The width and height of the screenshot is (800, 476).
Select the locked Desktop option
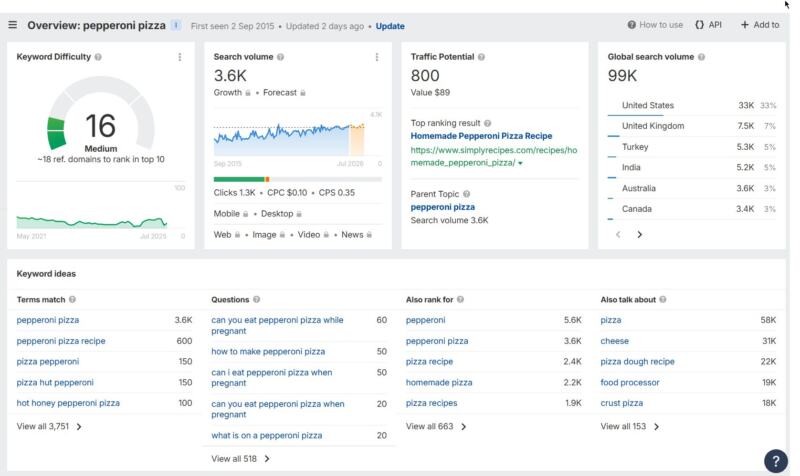(281, 214)
